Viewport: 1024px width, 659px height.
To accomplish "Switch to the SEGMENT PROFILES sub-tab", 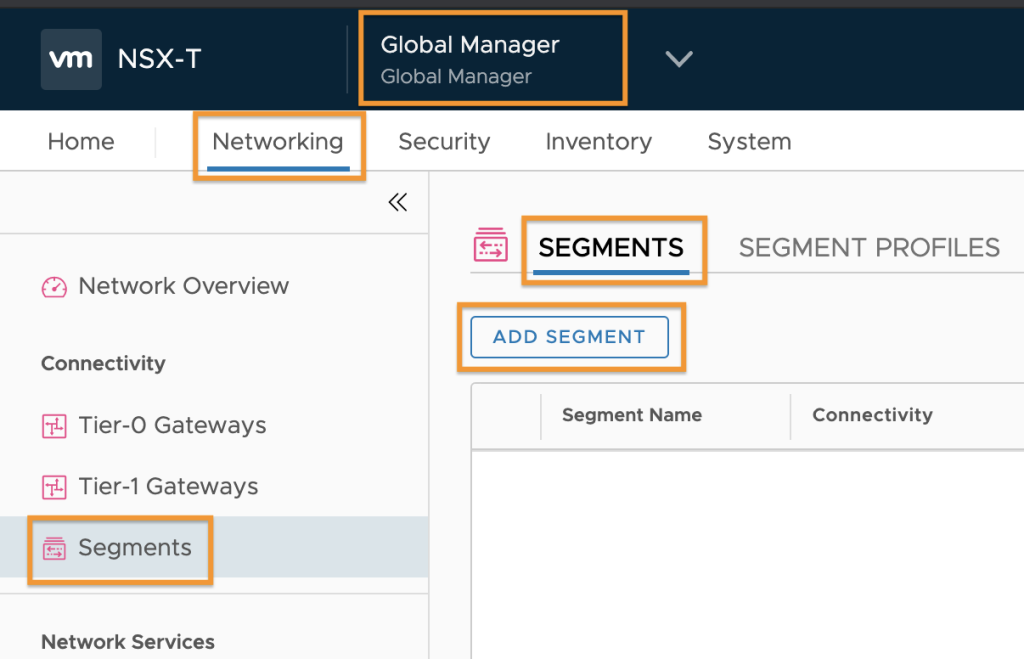I will 869,248.
